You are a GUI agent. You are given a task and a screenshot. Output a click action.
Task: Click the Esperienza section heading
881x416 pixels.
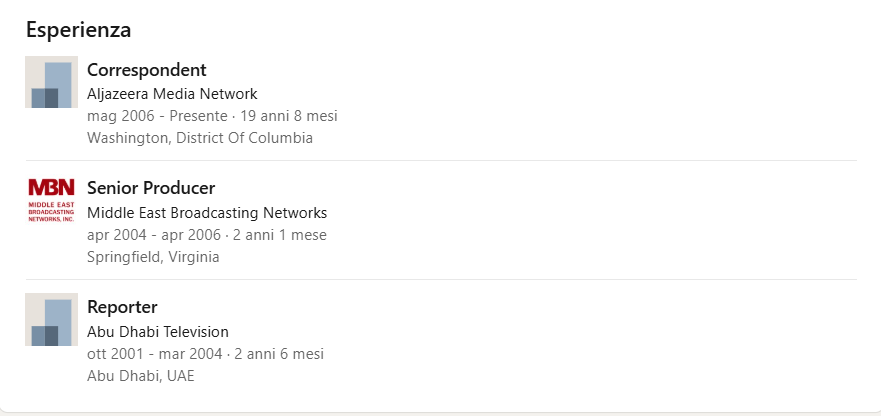(x=78, y=30)
